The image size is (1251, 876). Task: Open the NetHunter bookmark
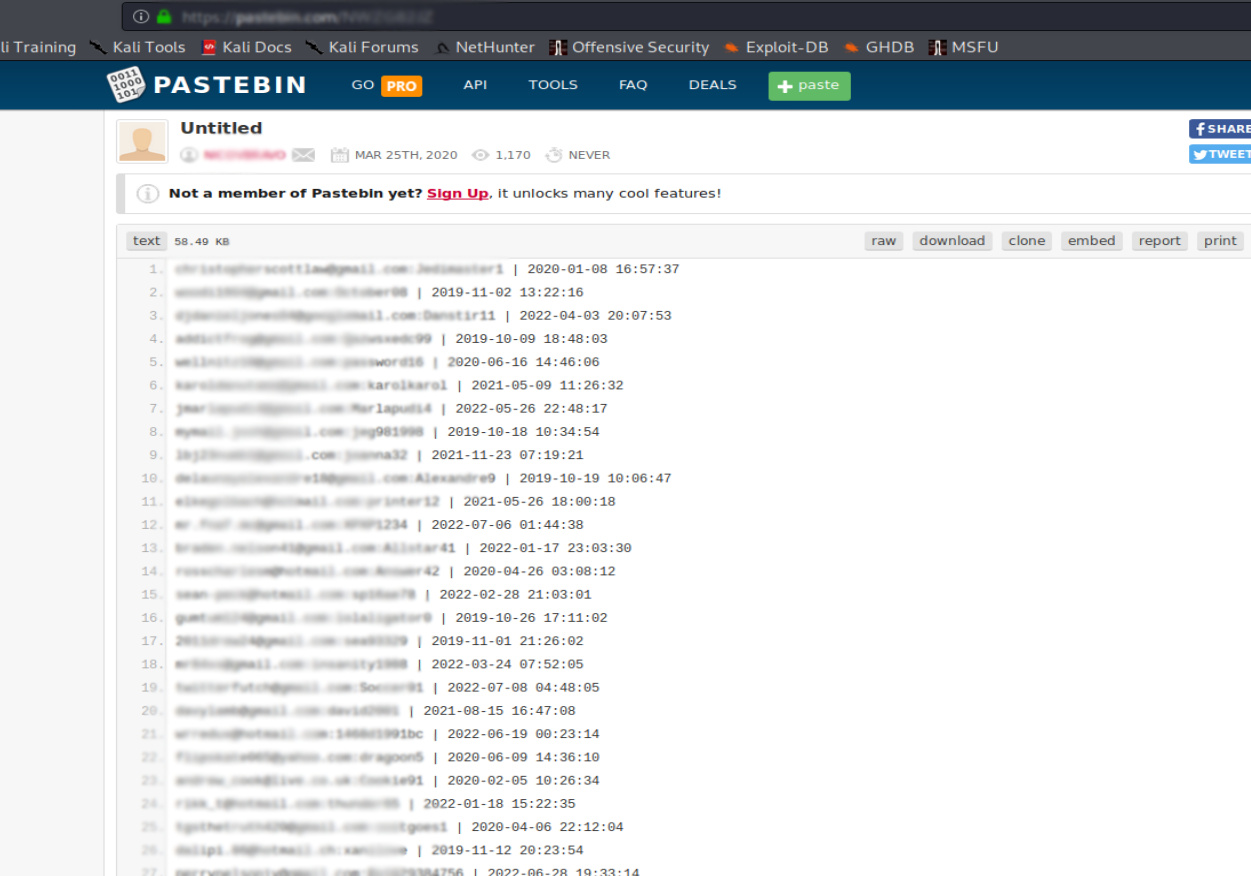click(484, 47)
